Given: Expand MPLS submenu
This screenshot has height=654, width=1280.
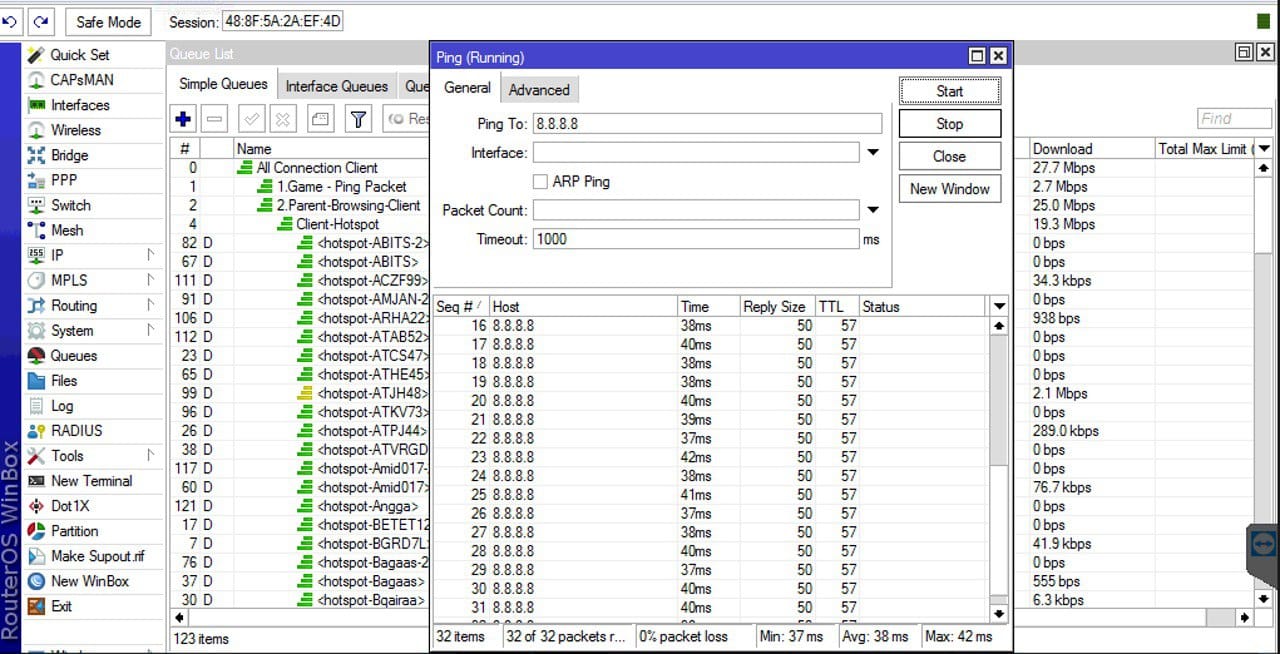Looking at the screenshot, I should click(x=151, y=280).
